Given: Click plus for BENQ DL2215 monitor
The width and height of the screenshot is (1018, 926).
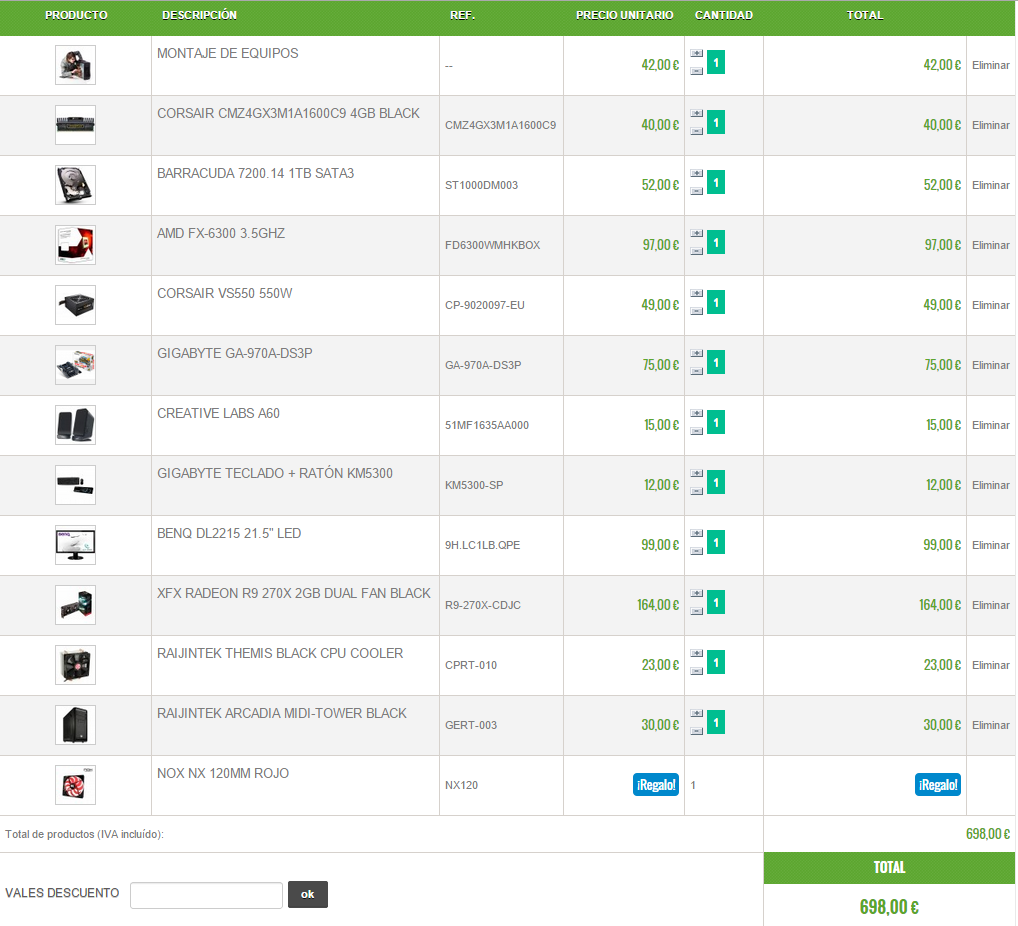Looking at the screenshot, I should (x=697, y=533).
